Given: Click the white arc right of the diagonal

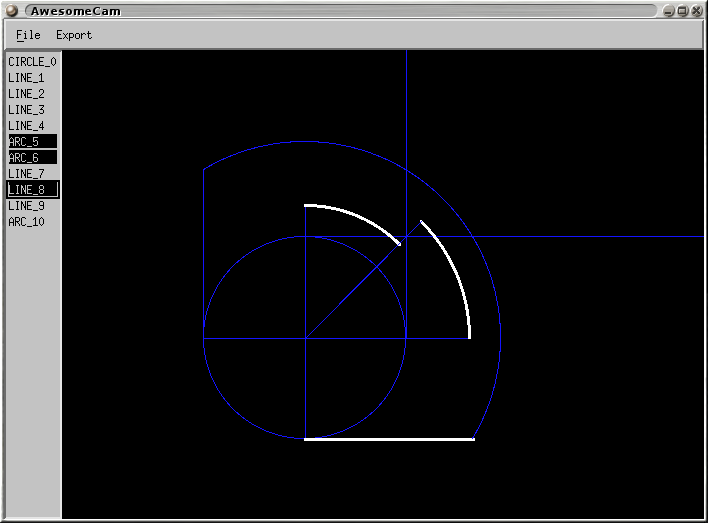Looking at the screenshot, I should coord(456,266).
